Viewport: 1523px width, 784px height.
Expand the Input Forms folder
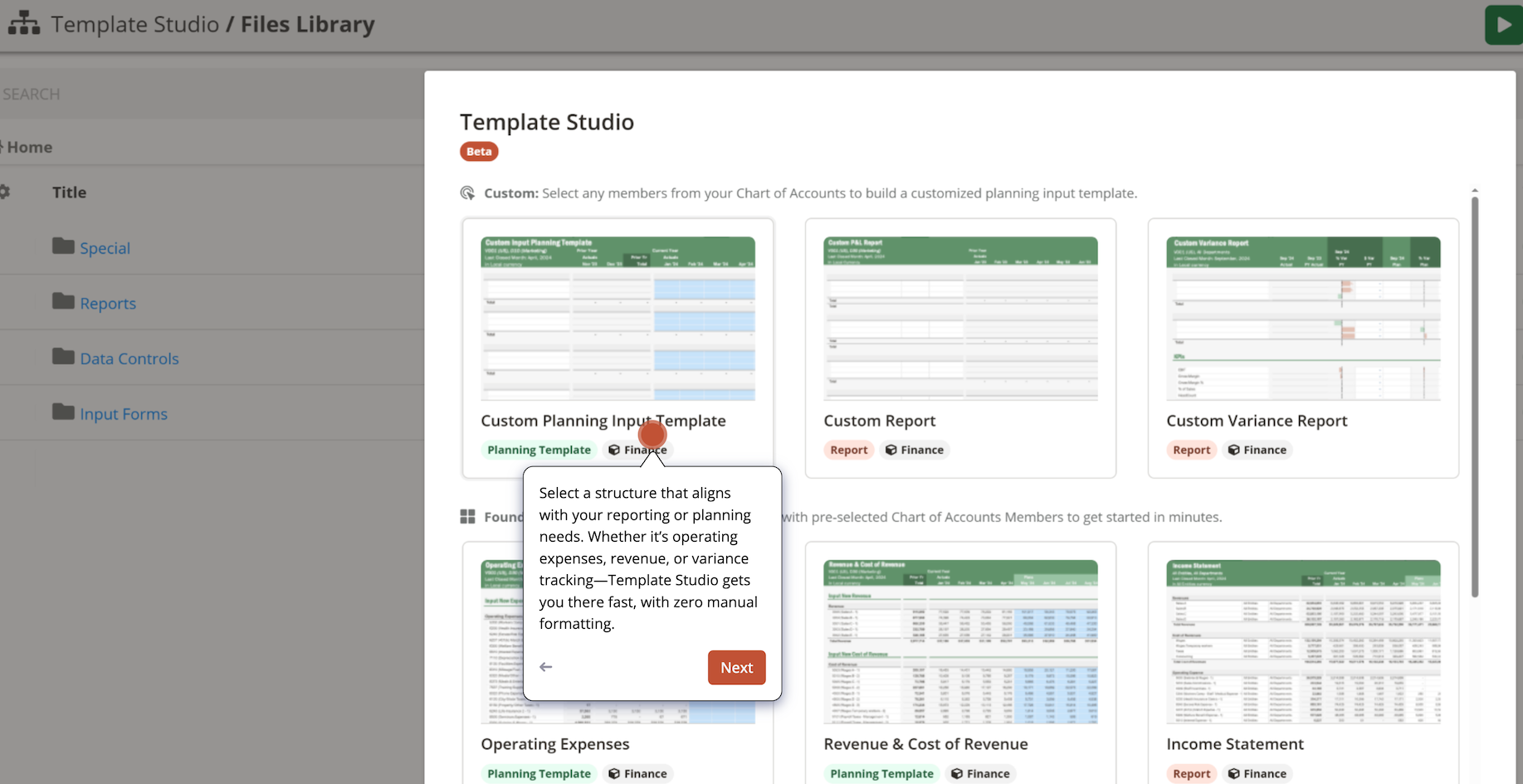pos(123,413)
